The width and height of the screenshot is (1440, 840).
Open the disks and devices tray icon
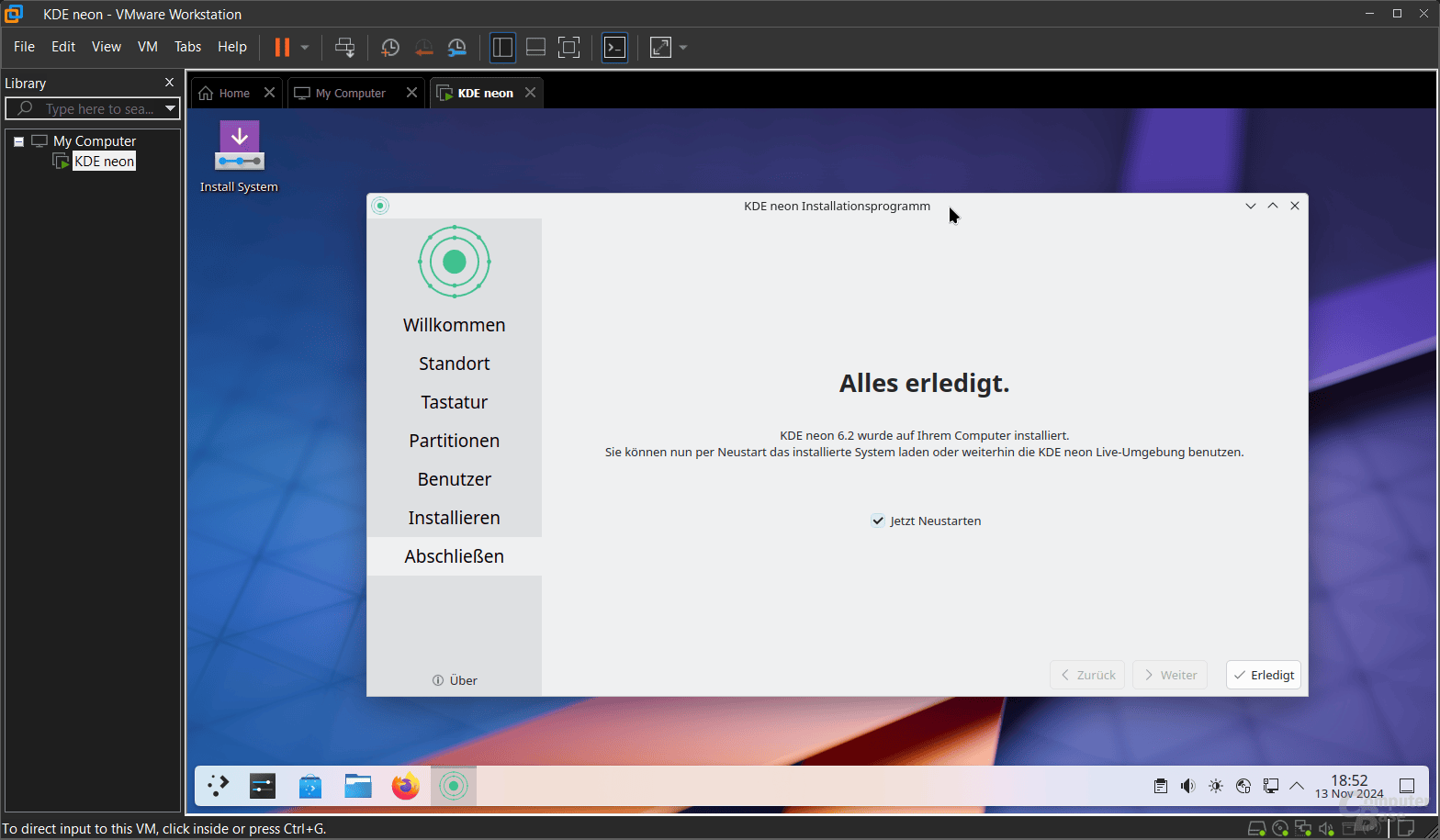[x=1243, y=786]
